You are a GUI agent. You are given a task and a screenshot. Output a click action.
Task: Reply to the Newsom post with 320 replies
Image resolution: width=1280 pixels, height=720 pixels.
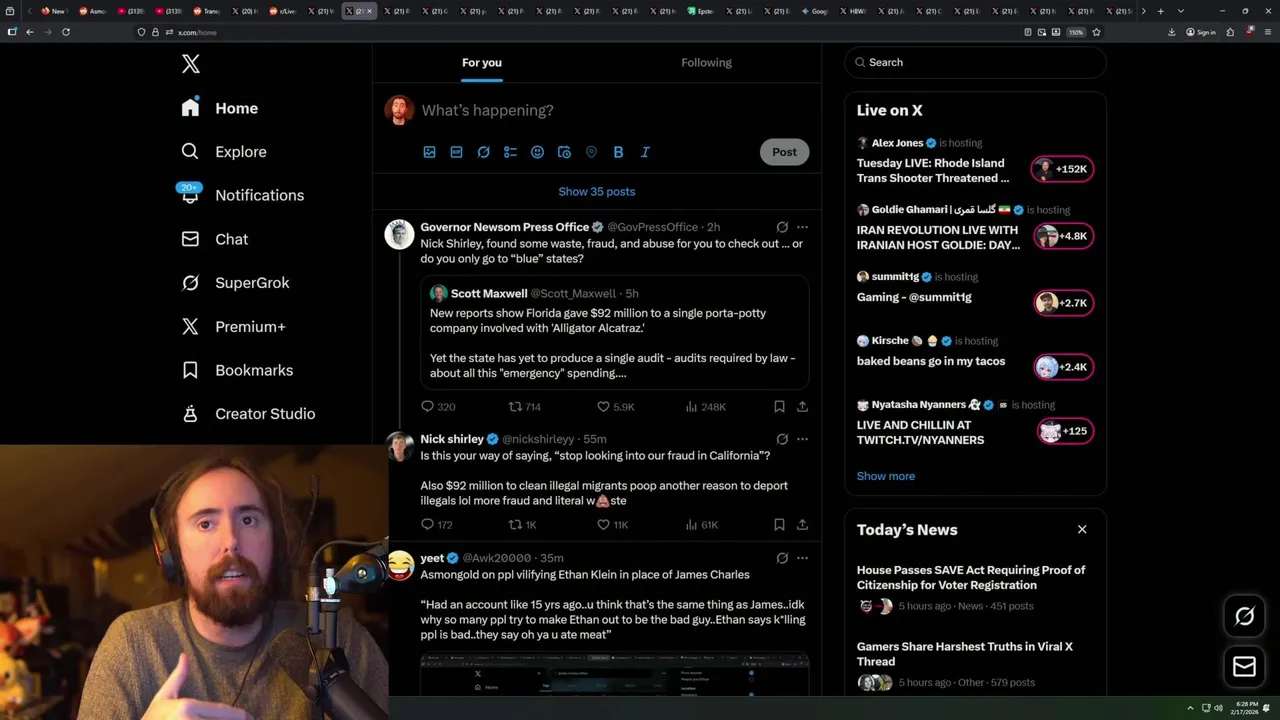coord(438,407)
